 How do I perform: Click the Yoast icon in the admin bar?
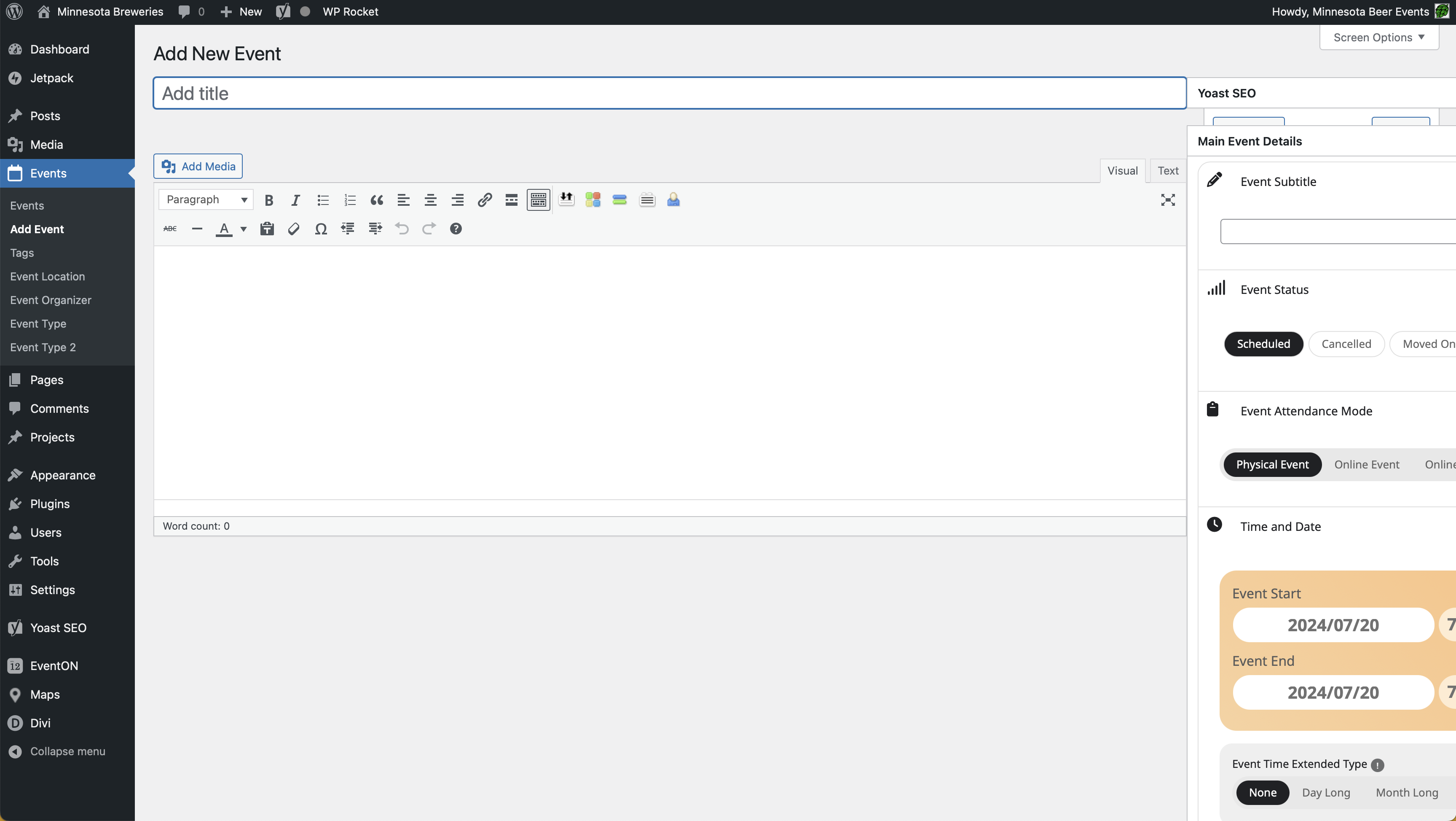(283, 11)
